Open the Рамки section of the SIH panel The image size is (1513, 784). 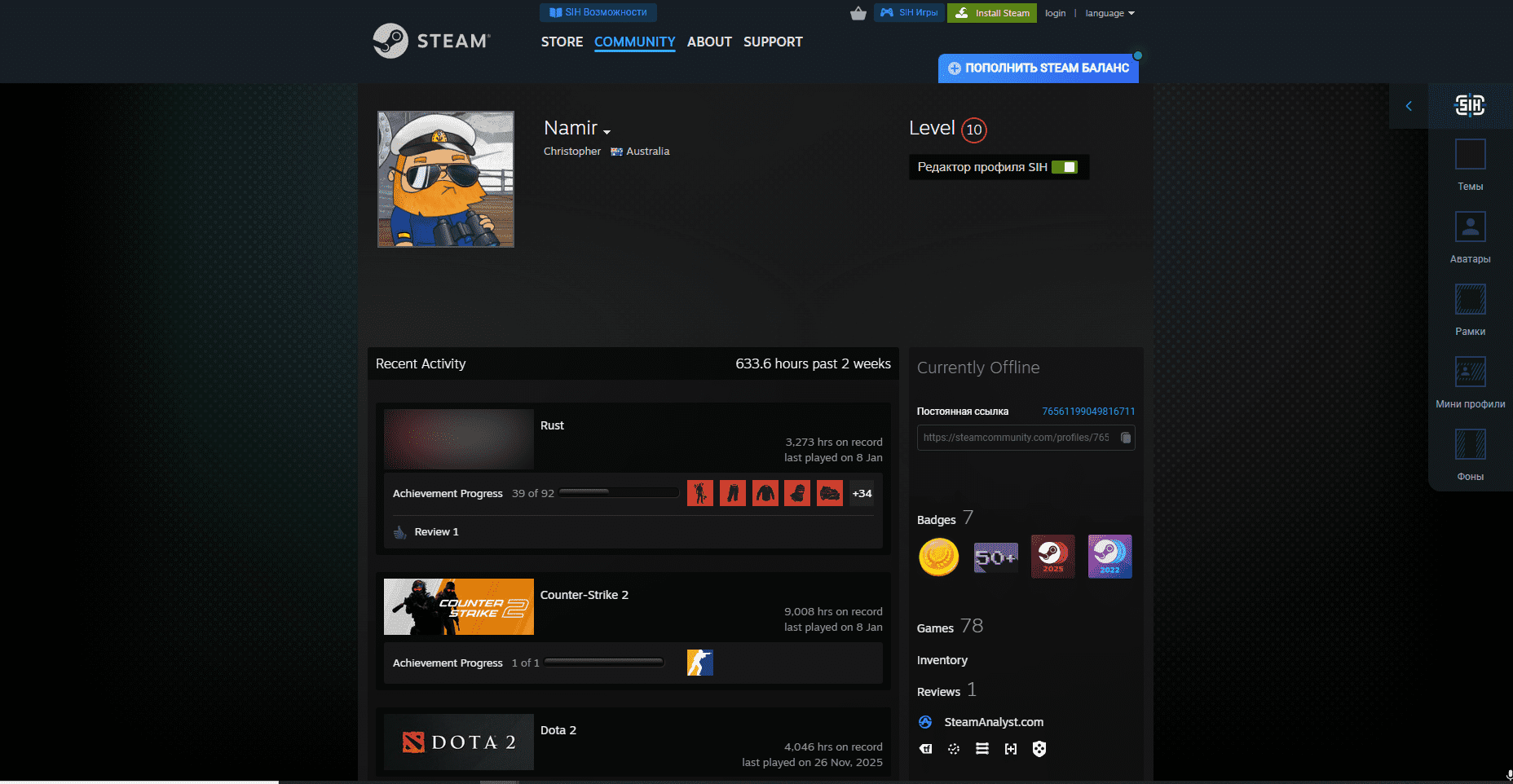pos(1470,306)
